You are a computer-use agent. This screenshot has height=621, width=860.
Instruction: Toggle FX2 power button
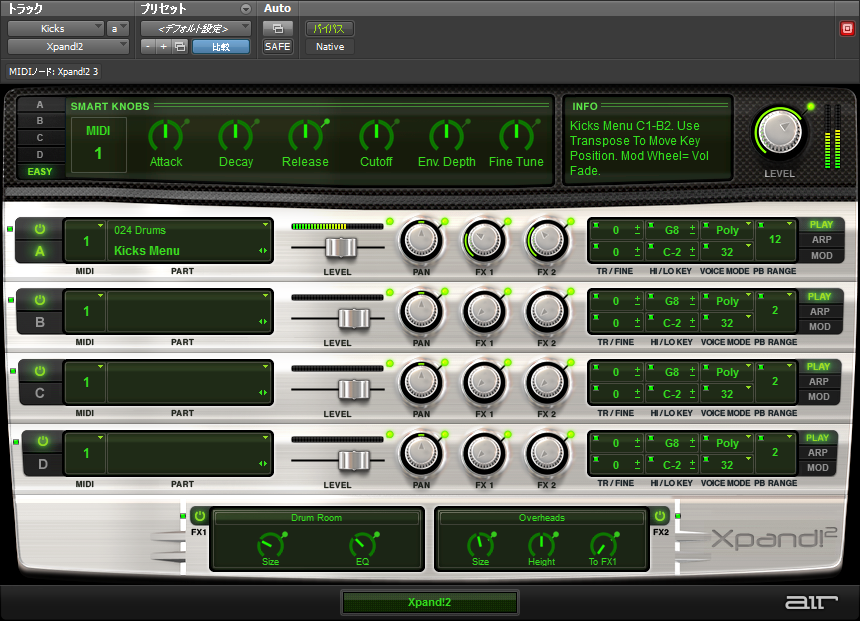(x=660, y=516)
